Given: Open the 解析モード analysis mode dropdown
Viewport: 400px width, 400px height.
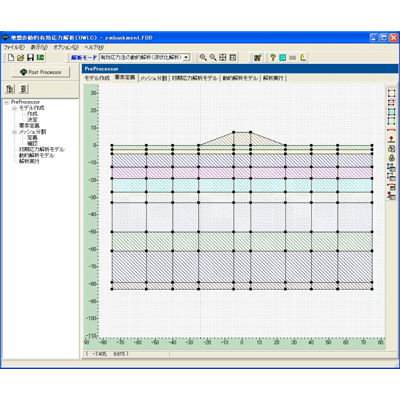Looking at the screenshot, I should 186,57.
